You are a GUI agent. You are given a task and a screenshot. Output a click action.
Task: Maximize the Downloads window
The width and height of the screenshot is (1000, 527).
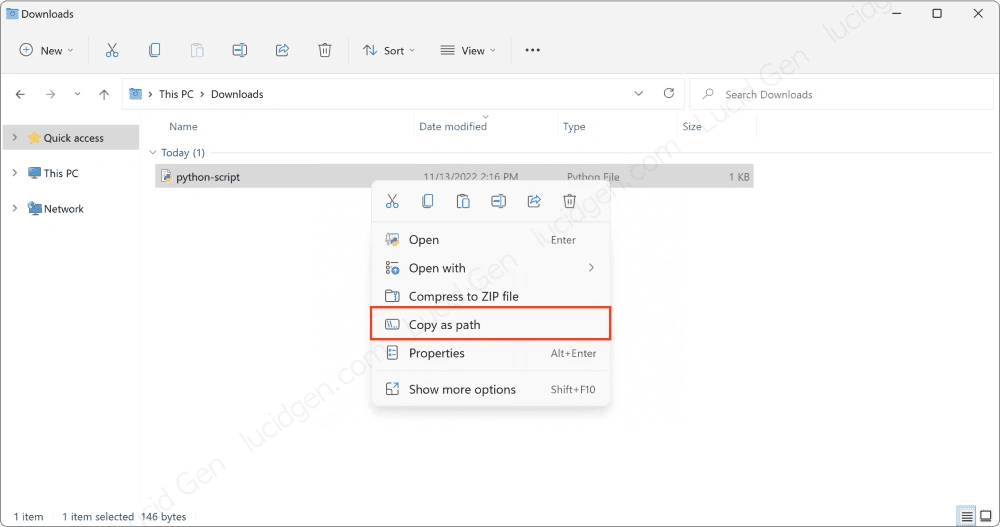(937, 13)
